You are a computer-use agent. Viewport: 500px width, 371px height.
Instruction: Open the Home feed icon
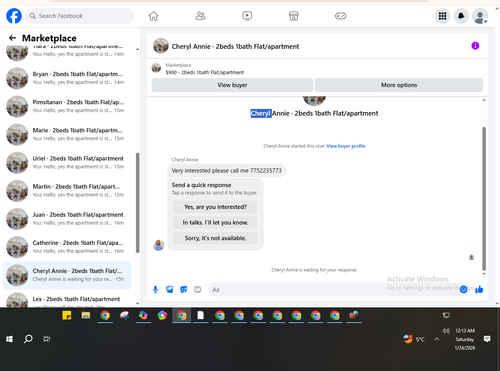pyautogui.click(x=153, y=16)
